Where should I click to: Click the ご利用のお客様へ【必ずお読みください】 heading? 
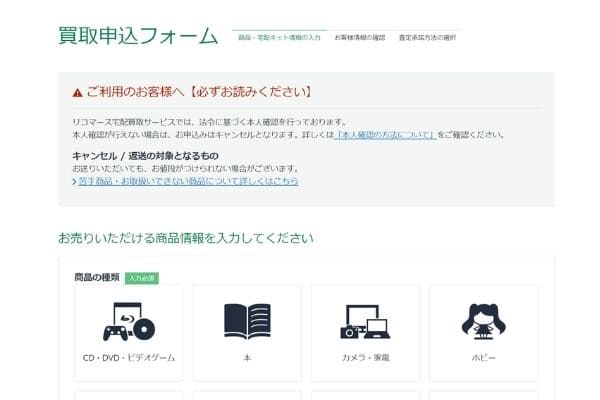pyautogui.click(x=199, y=92)
